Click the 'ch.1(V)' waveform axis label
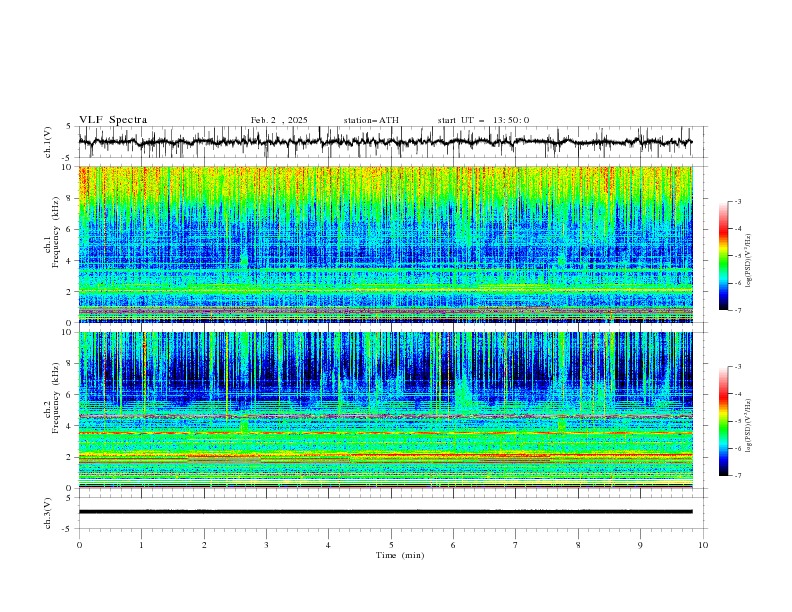792x612 pixels. [48, 142]
